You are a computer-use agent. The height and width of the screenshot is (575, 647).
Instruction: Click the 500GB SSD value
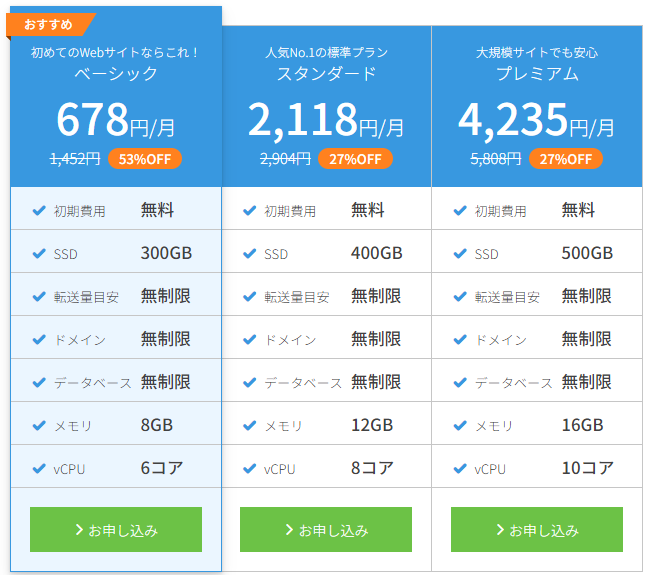[x=587, y=253]
